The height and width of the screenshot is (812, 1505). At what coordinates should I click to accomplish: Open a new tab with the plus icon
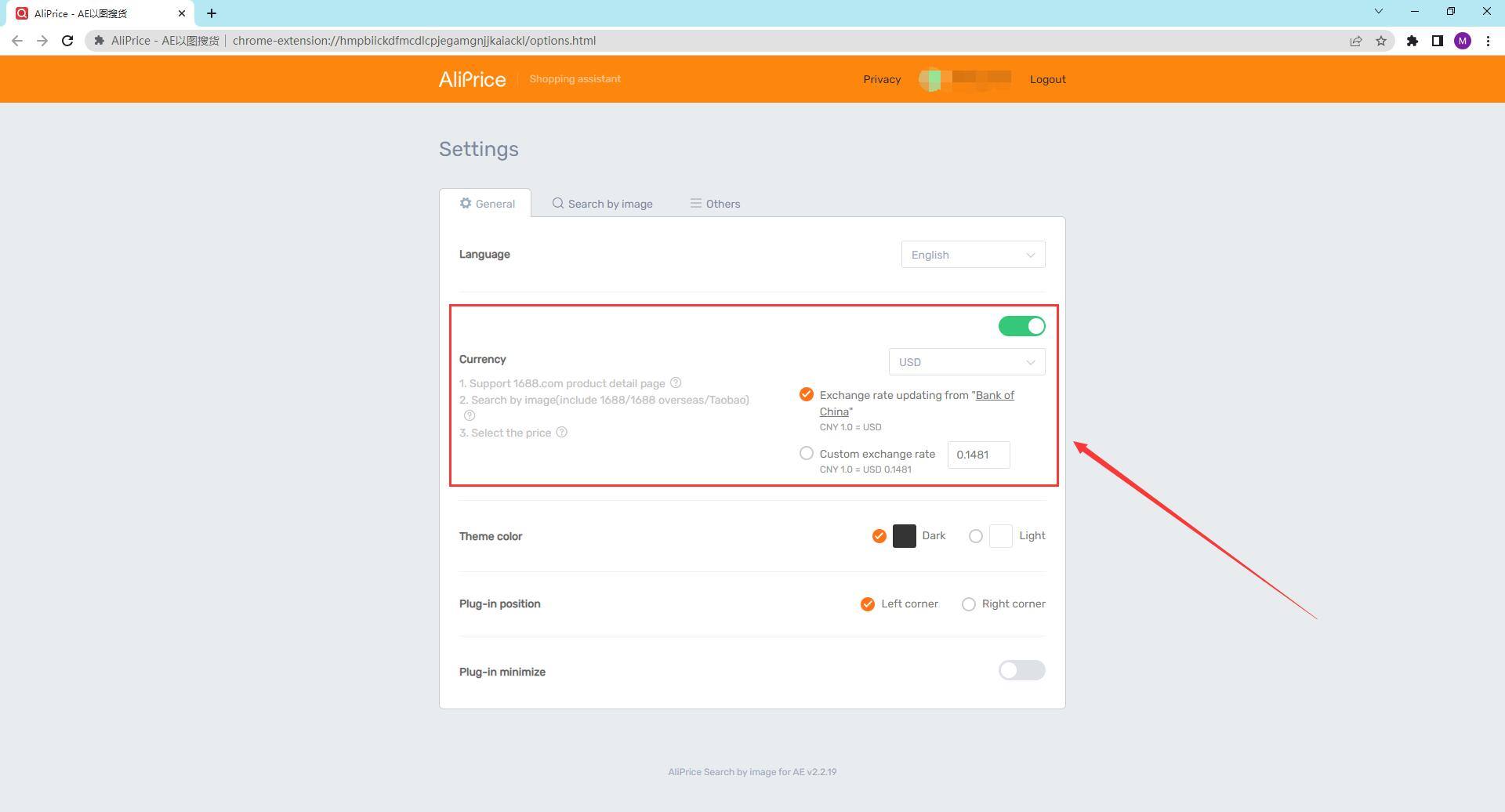tap(212, 13)
